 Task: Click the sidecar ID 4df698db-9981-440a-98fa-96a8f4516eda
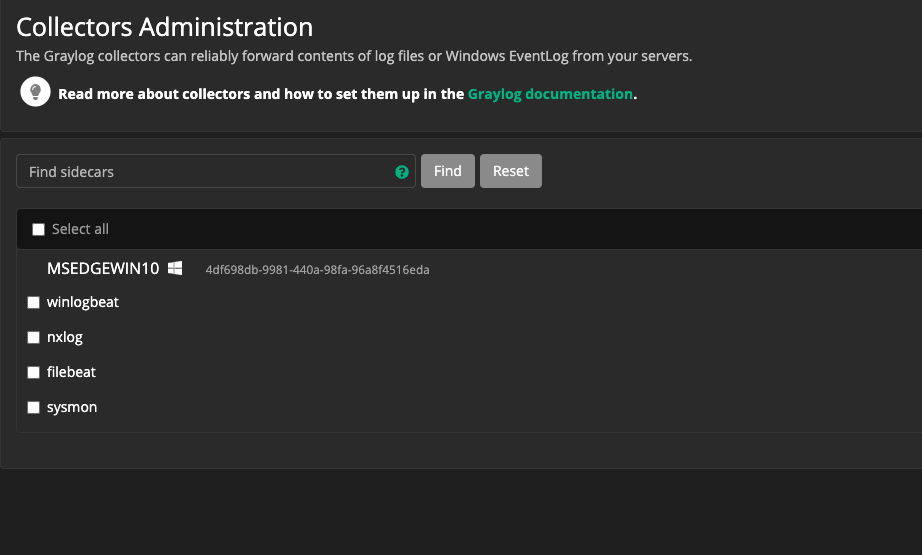click(x=318, y=270)
